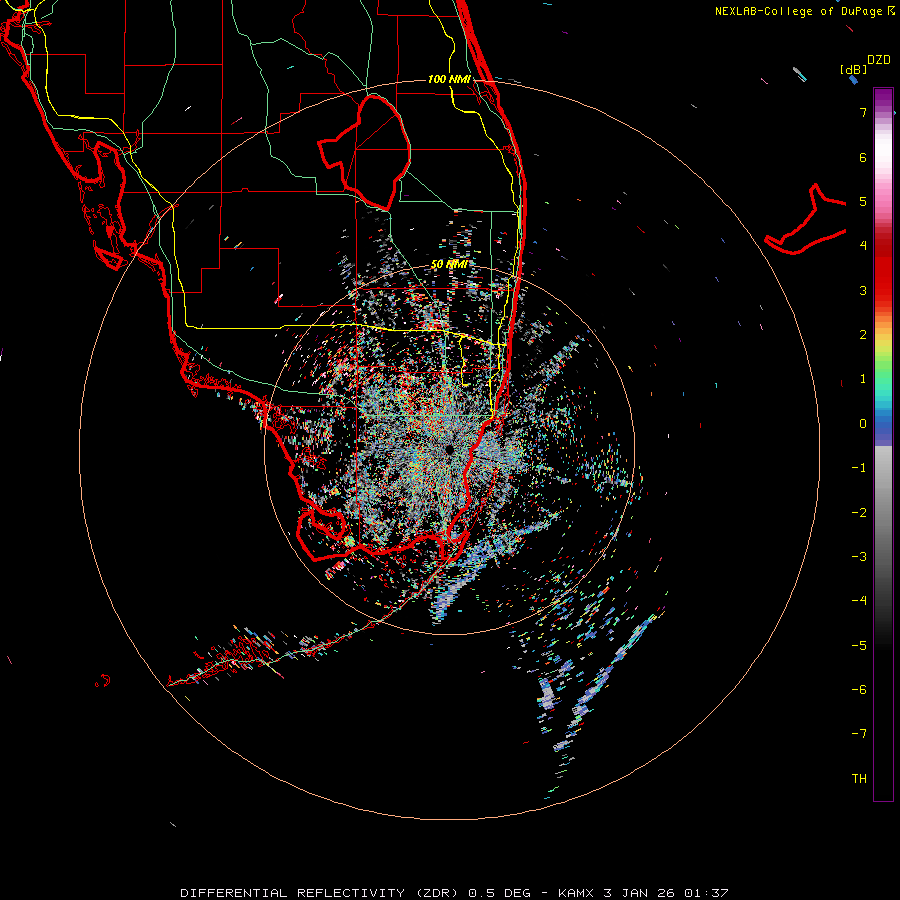The image size is (900, 900).
Task: Click the 7 value on the color scale
Action: [863, 112]
